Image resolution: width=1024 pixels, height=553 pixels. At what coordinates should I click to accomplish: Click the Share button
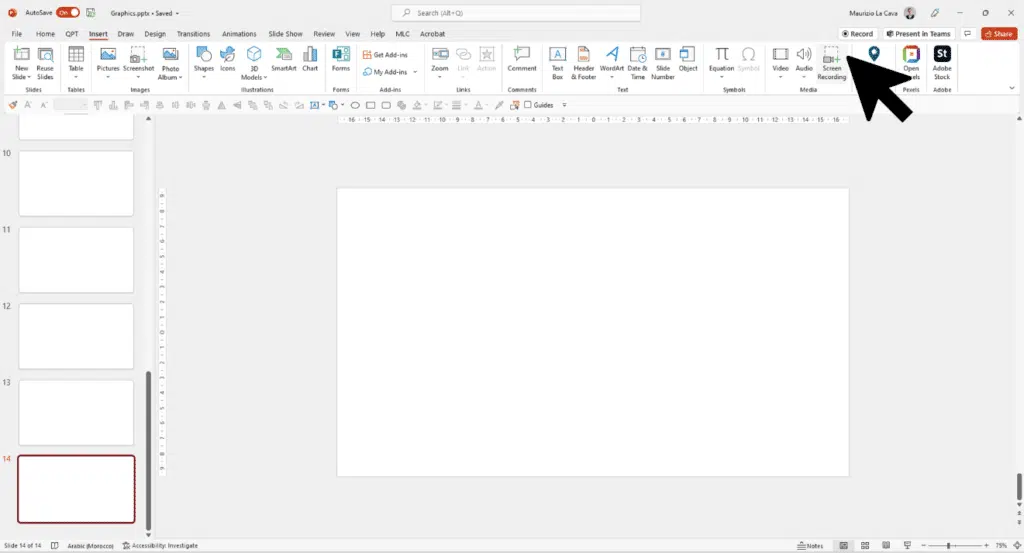998,34
